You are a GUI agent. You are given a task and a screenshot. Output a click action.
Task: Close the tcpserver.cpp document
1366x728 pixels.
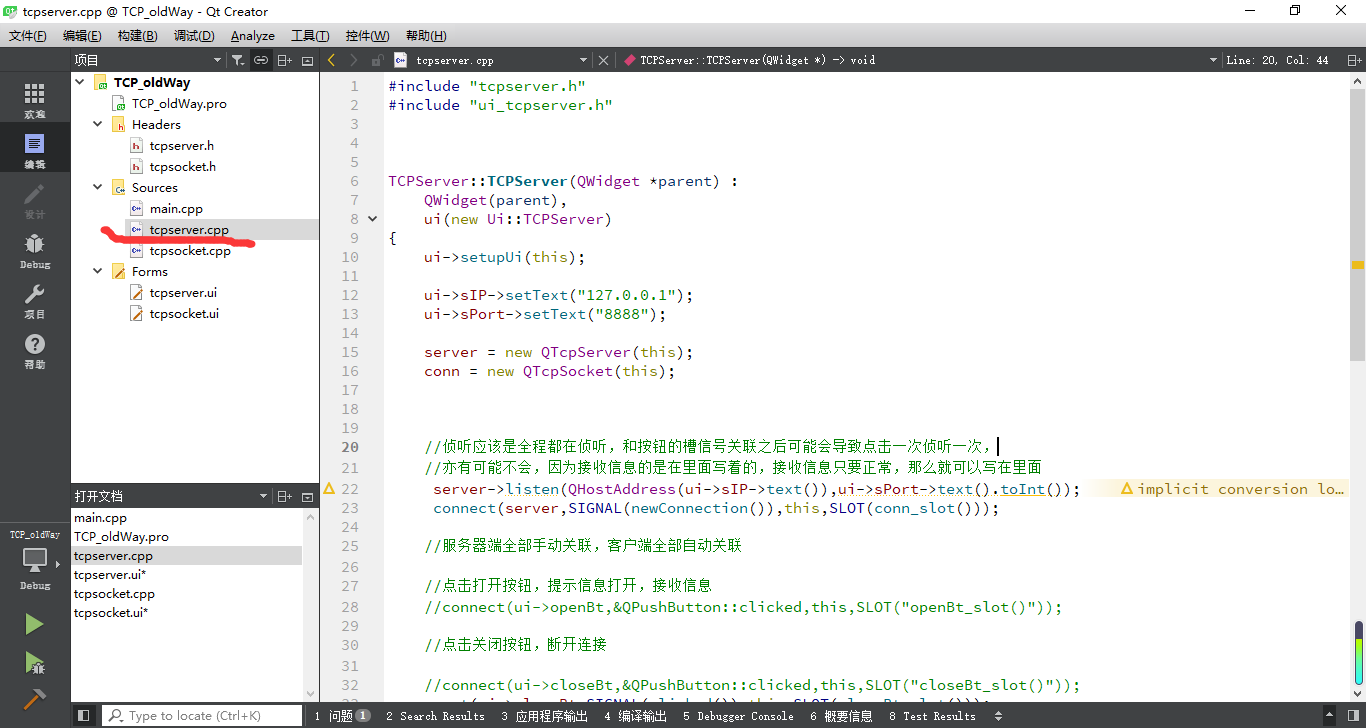click(603, 60)
